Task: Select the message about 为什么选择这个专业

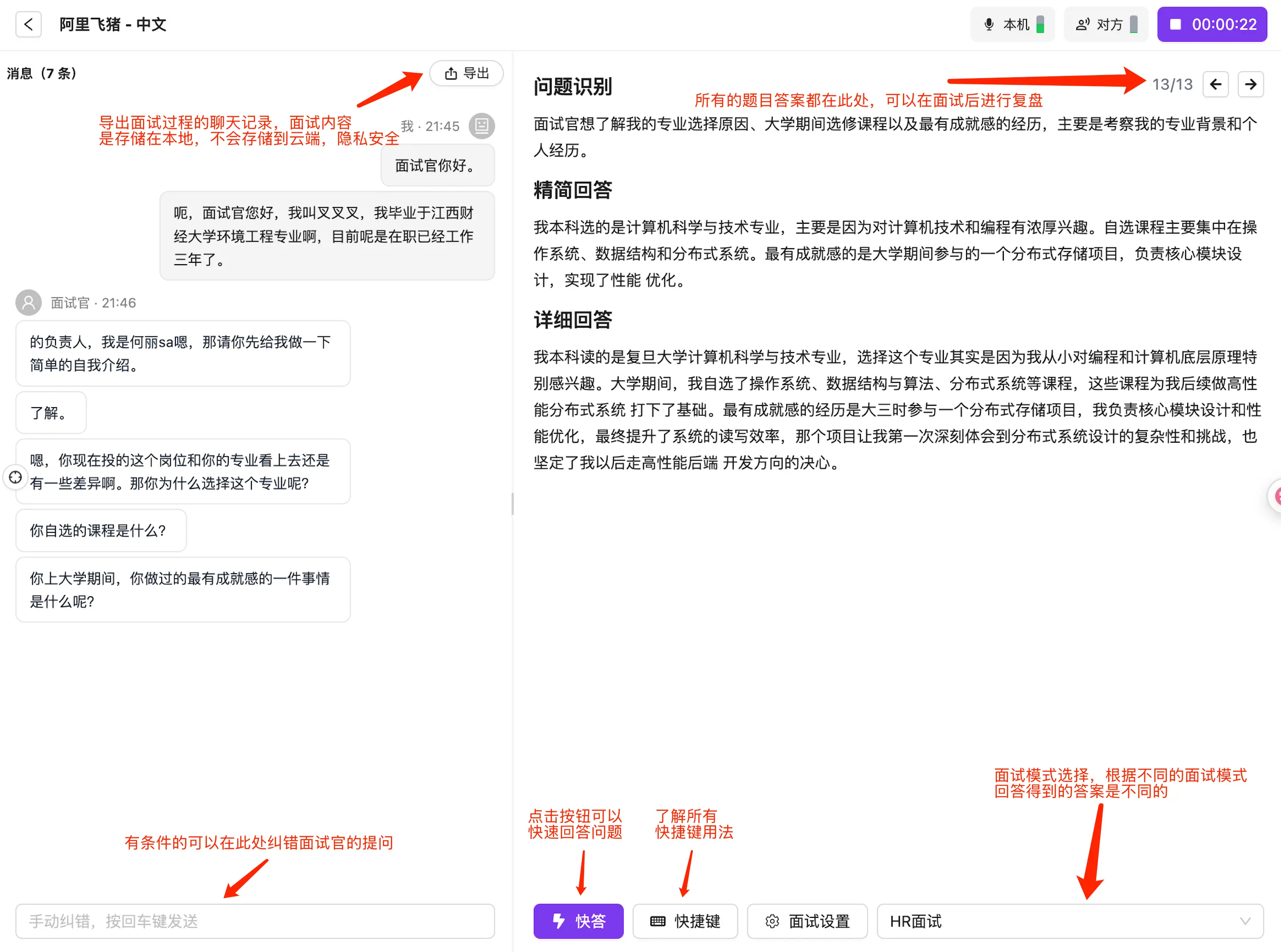Action: click(183, 472)
